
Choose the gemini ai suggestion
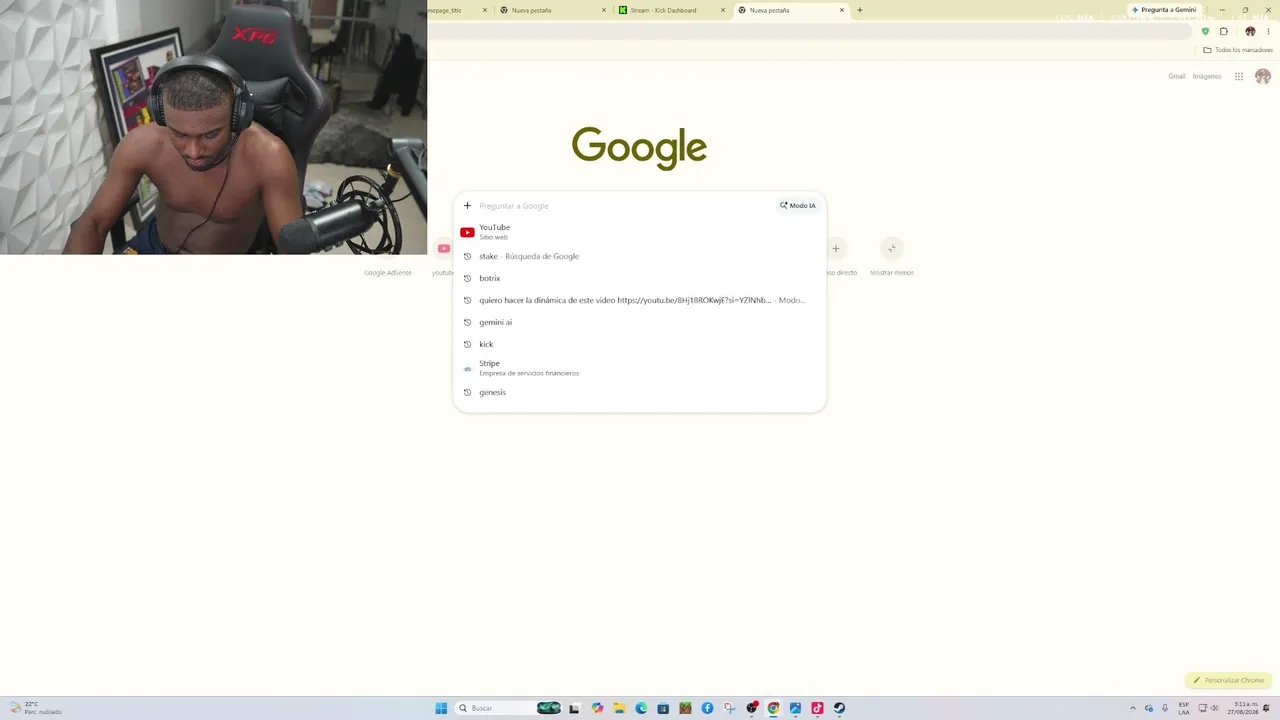pos(640,322)
